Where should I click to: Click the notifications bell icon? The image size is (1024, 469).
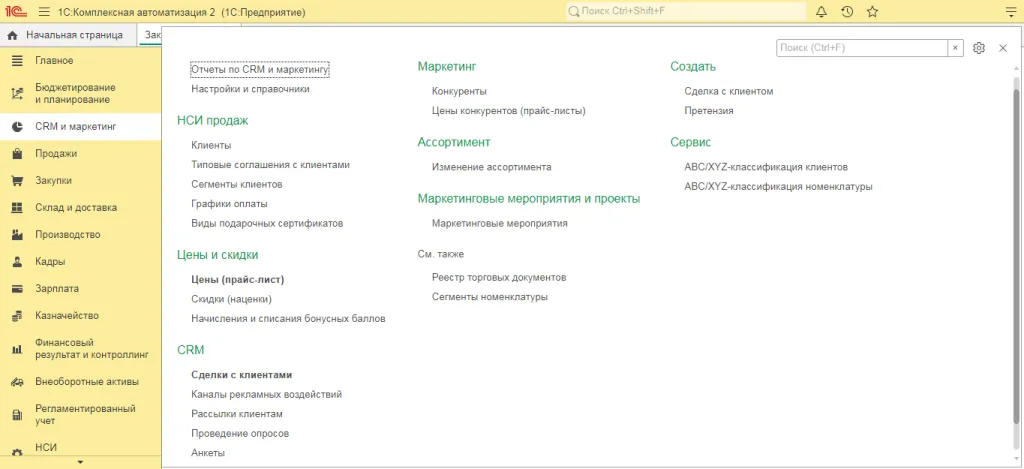[x=821, y=12]
